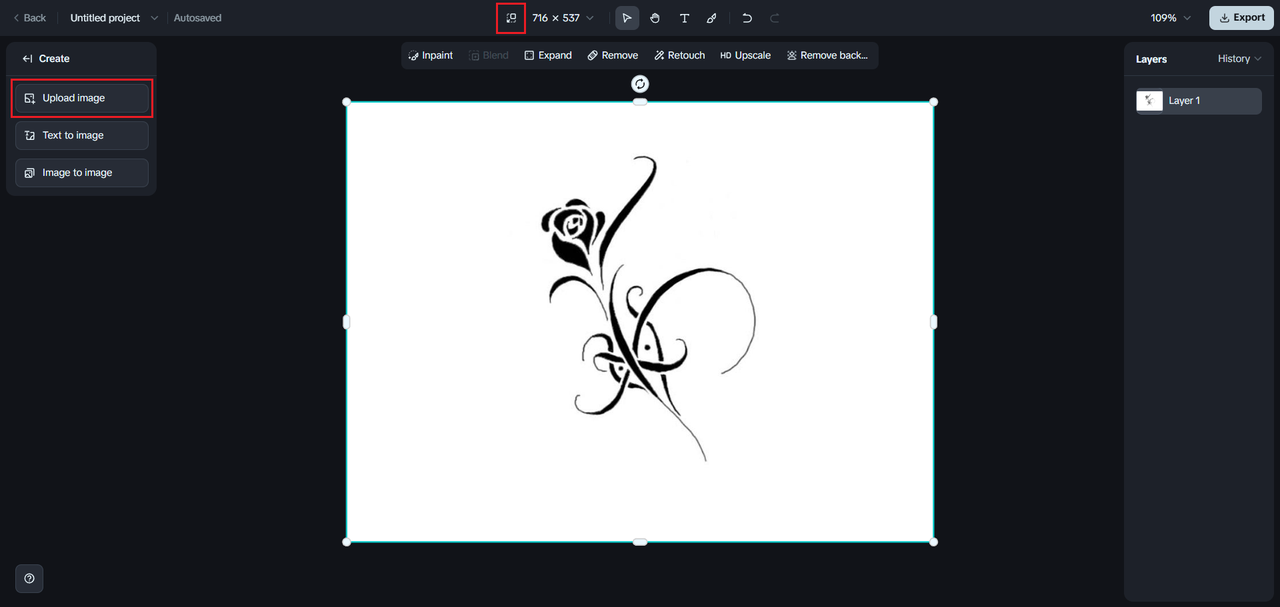Click the Text to image icon
The width and height of the screenshot is (1280, 607).
30,135
